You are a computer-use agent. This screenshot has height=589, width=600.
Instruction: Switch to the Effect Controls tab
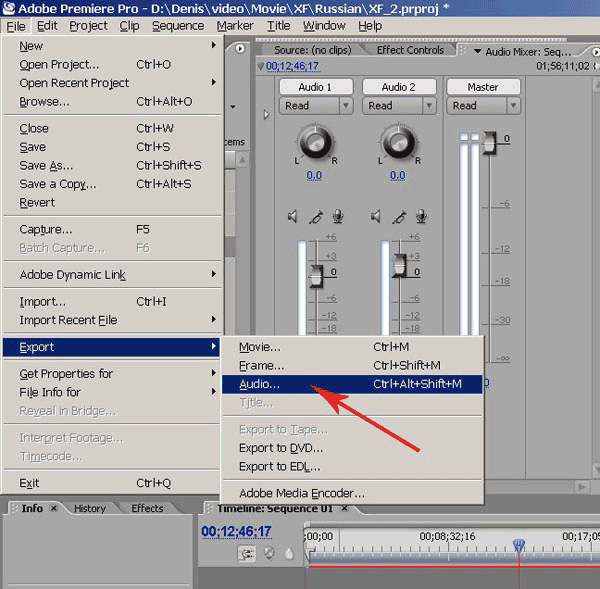[x=410, y=50]
